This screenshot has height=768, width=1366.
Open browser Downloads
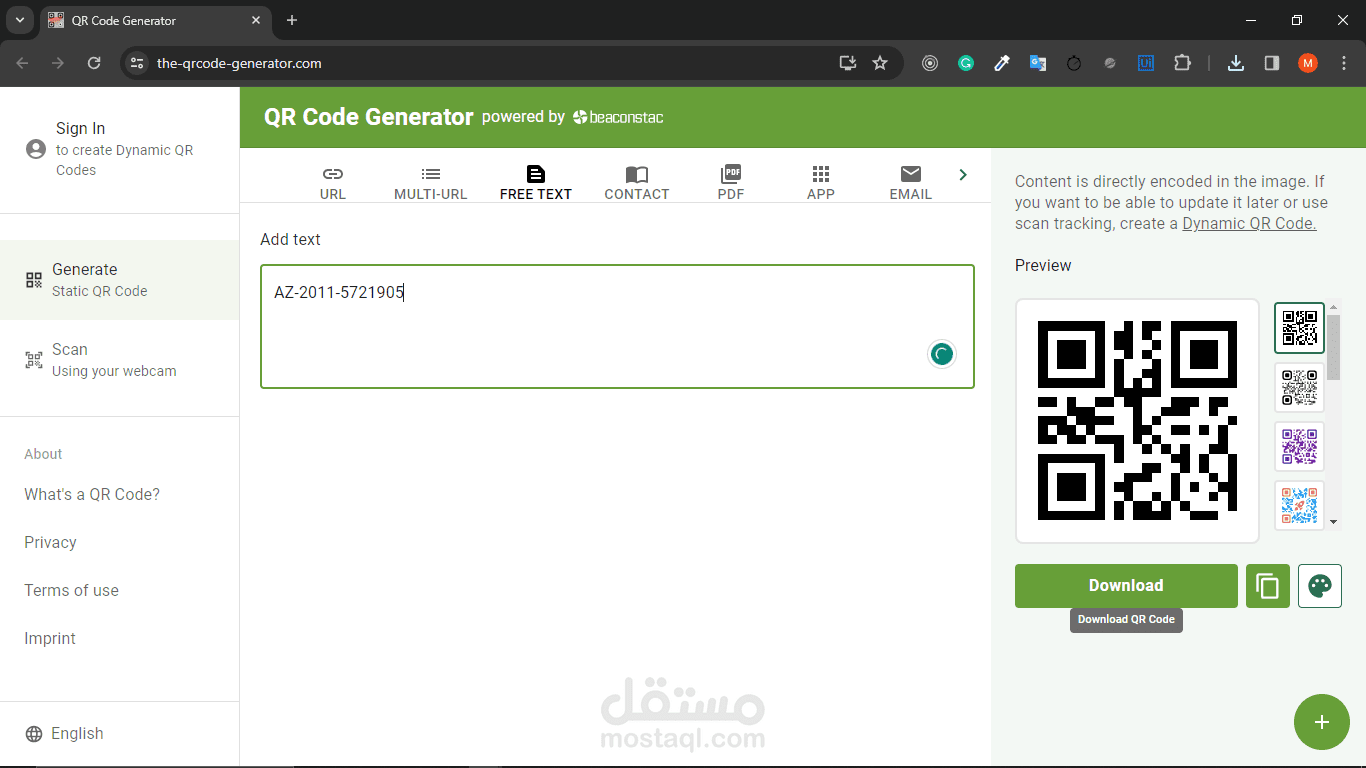click(1236, 63)
